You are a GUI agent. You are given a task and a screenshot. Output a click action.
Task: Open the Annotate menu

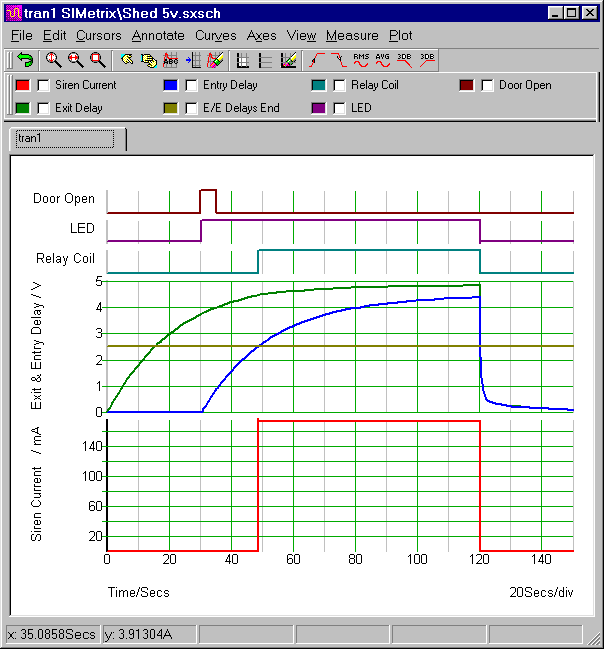[158, 36]
